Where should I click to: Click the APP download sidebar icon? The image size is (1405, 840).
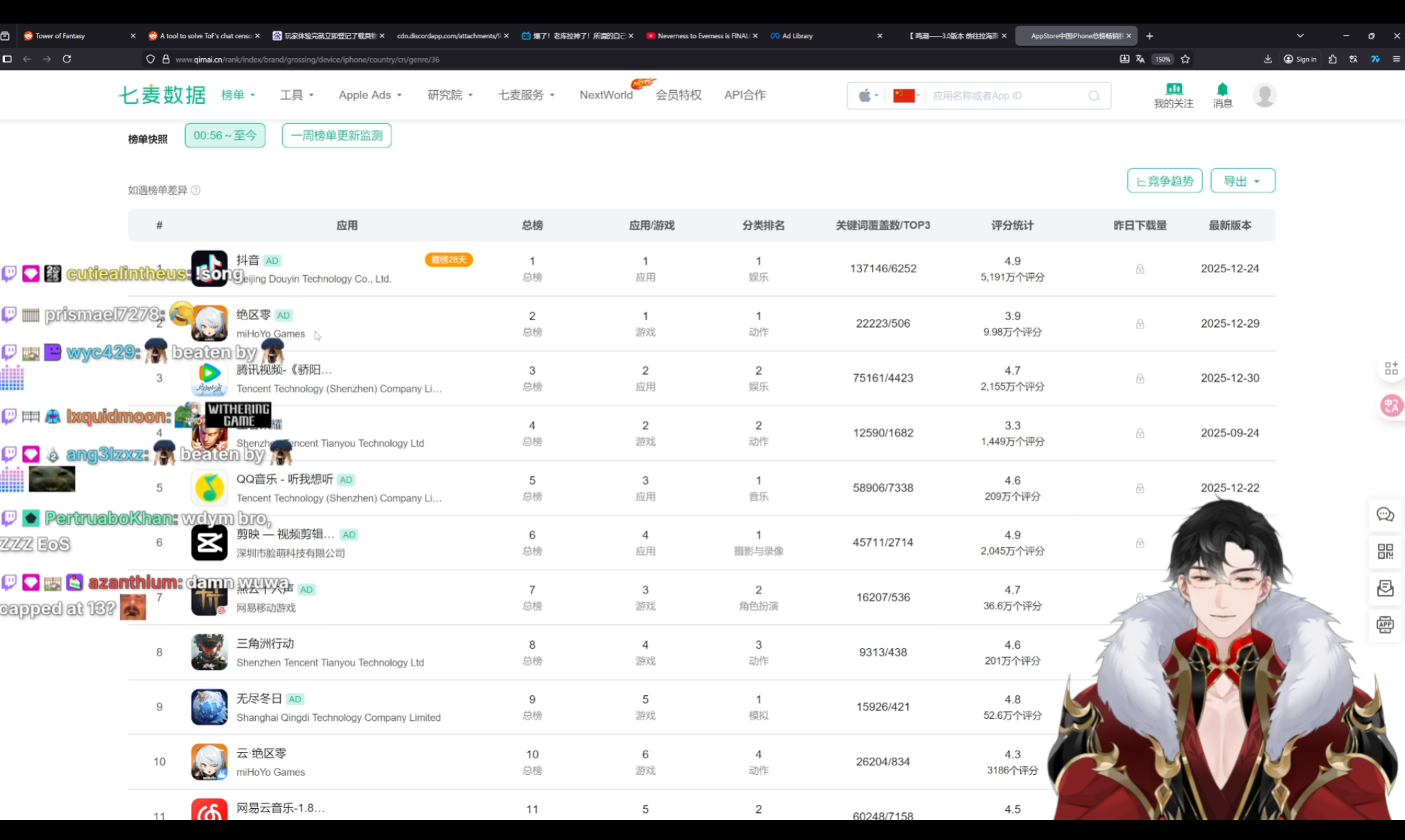point(1385,624)
